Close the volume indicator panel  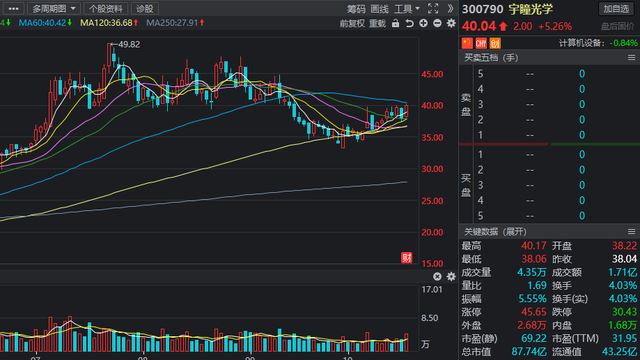437,277
